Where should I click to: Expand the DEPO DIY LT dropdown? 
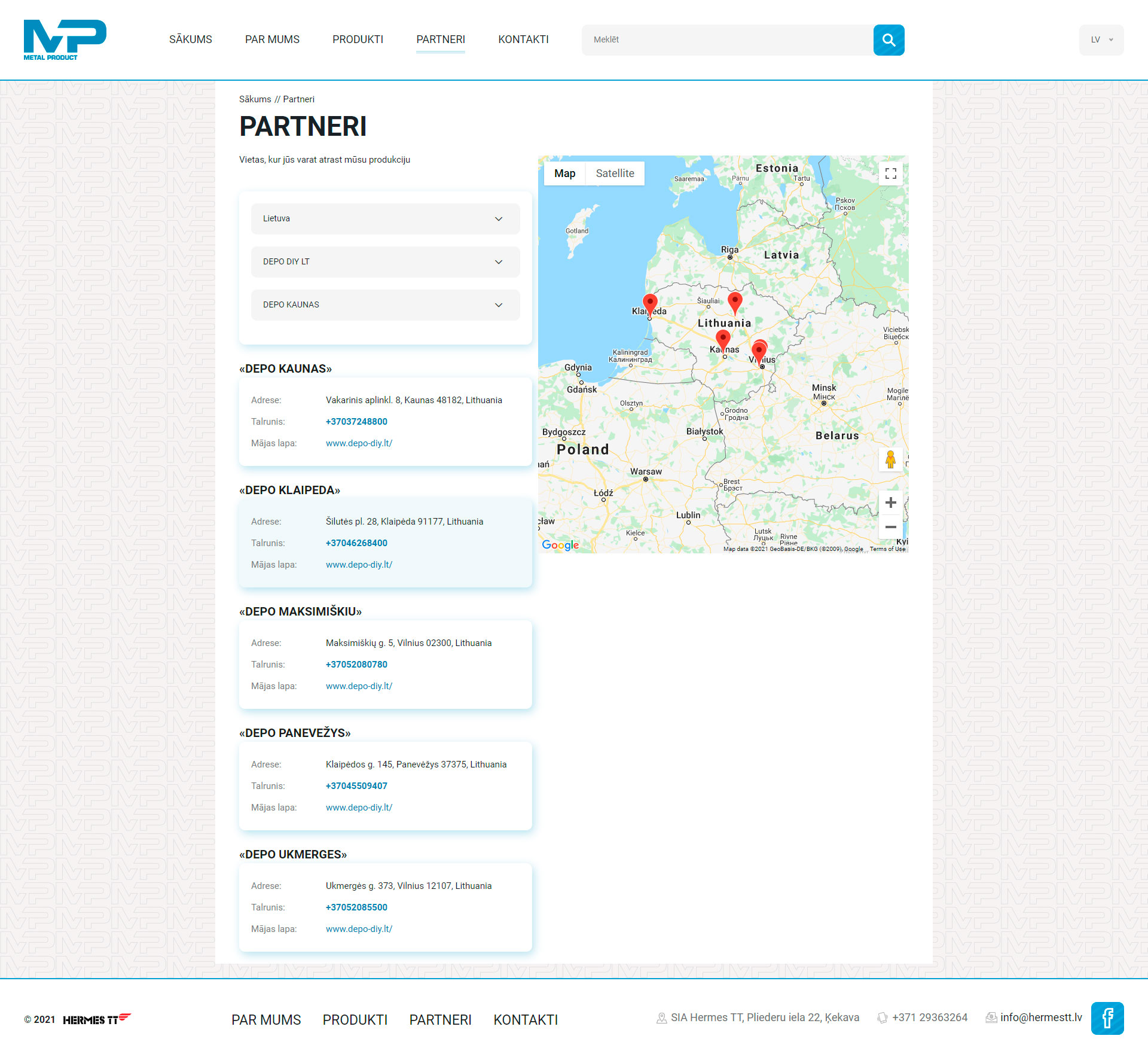coord(385,262)
